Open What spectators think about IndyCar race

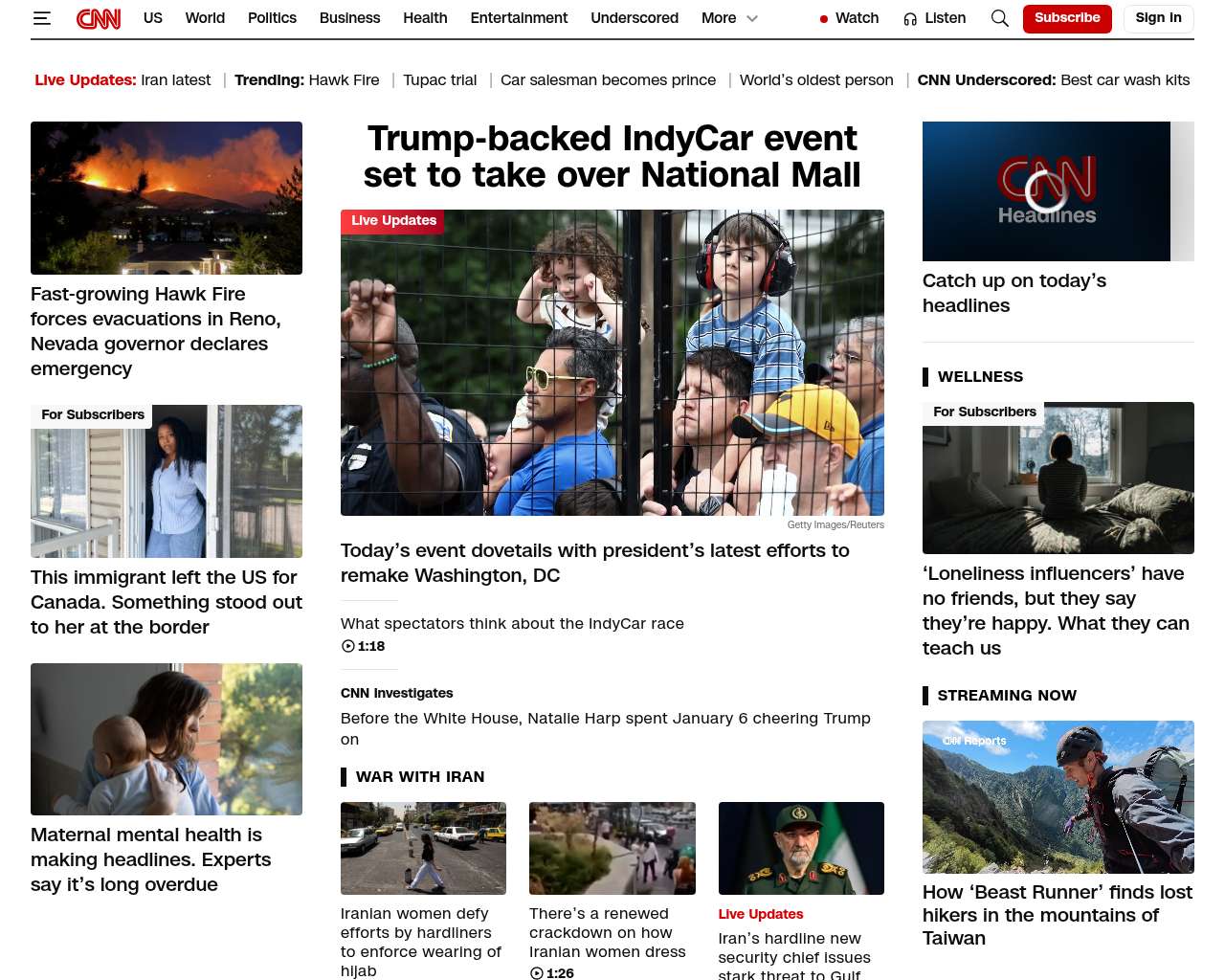click(512, 623)
